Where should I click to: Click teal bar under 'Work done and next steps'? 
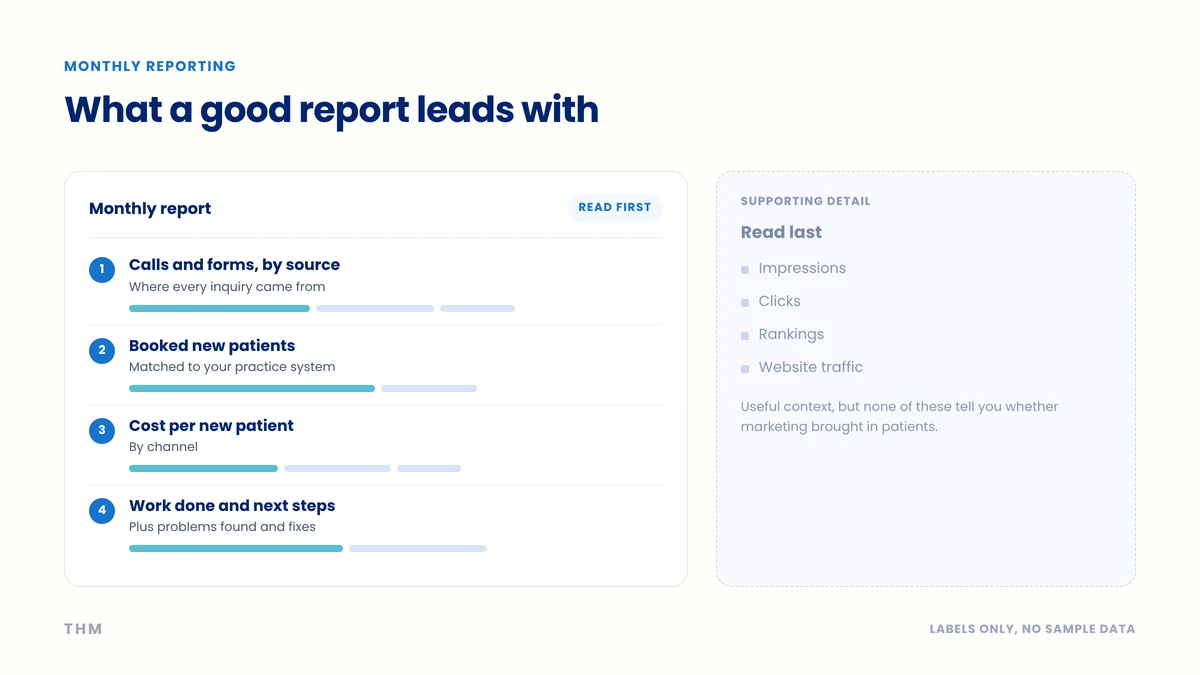click(236, 548)
